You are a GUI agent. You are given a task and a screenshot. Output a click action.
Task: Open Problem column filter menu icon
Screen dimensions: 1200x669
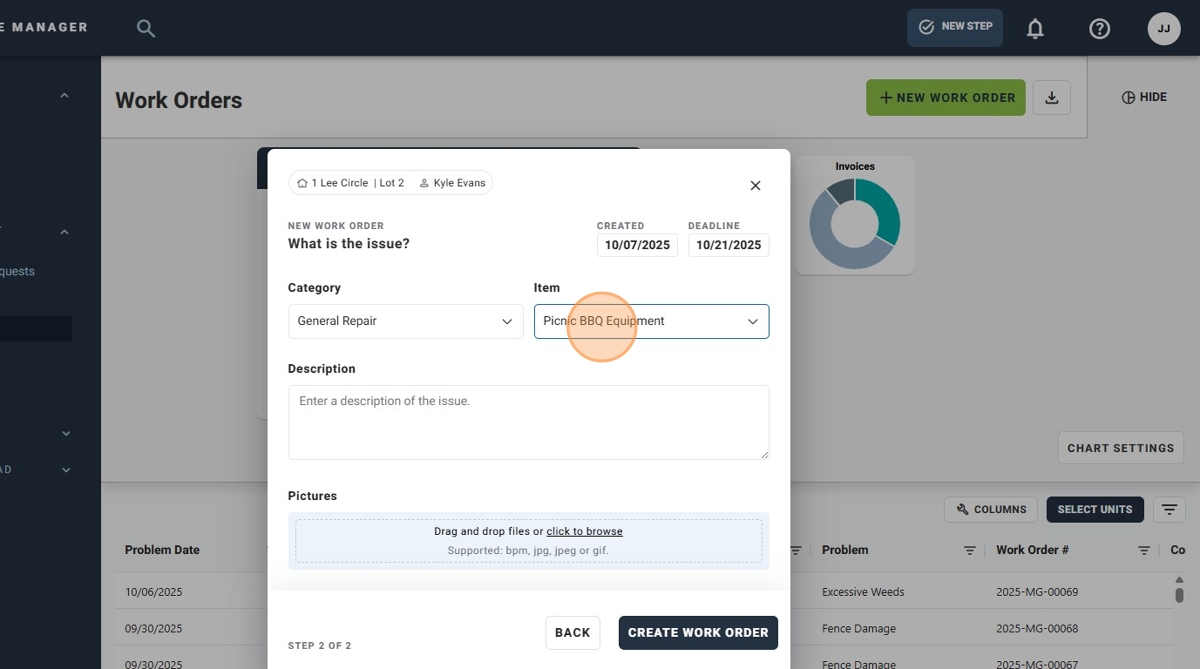coord(969,550)
